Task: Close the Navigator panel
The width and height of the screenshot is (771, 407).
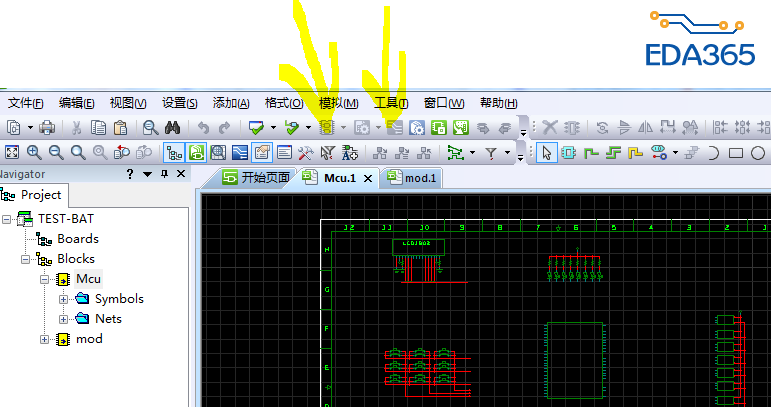Action: 181,174
